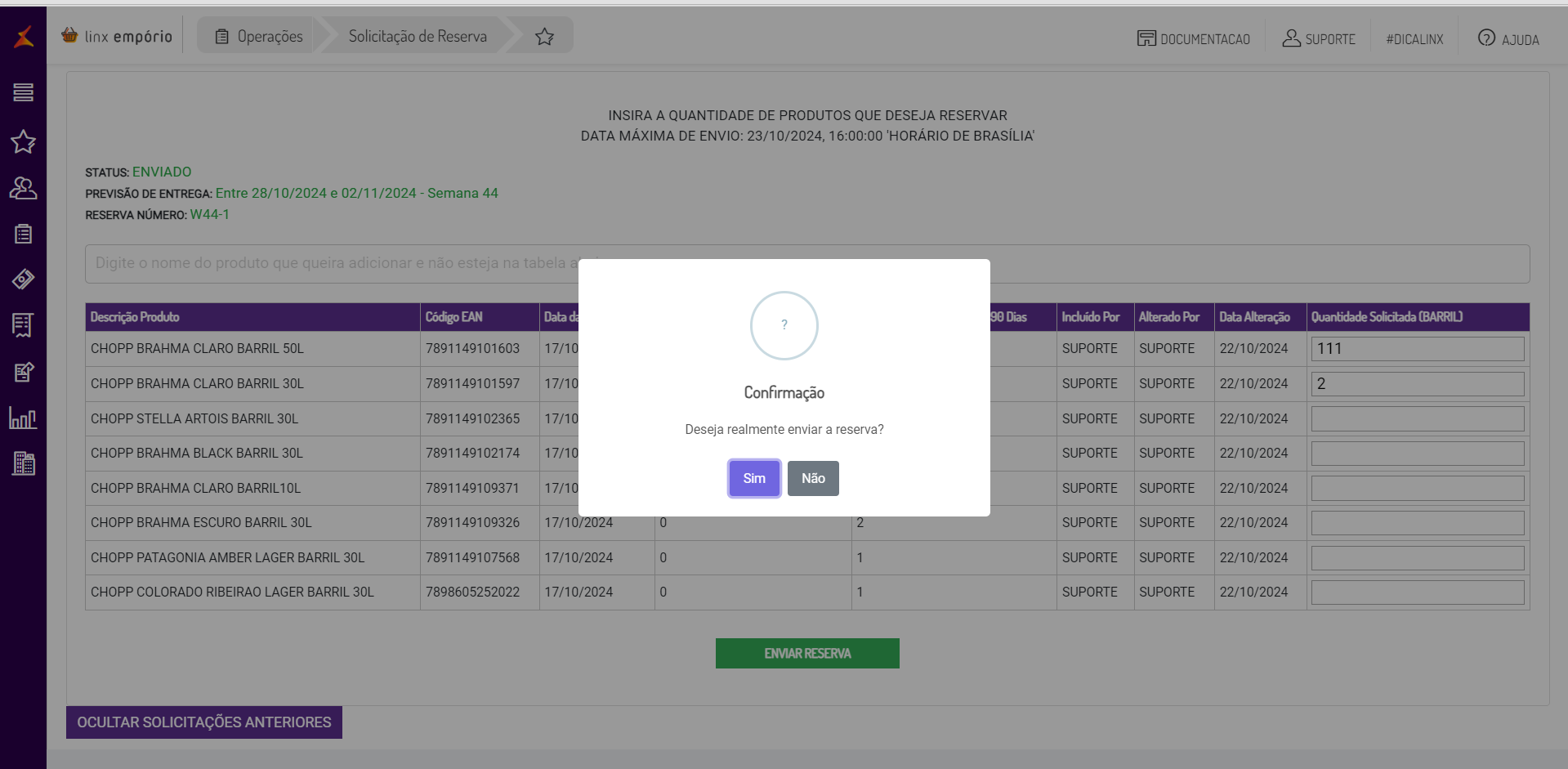Open the stacked-lines menu icon in sidebar
This screenshot has height=769, width=1568.
[23, 92]
